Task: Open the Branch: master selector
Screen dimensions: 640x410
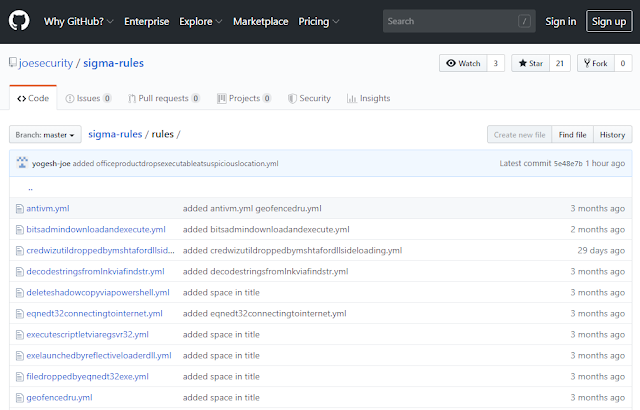Action: point(45,135)
